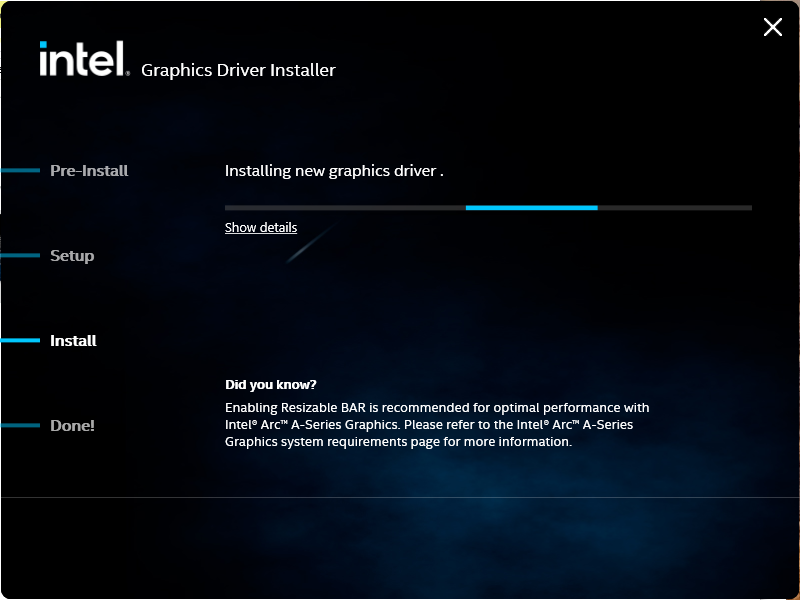Click the Setup step indicator line
The image size is (800, 600).
coord(20,255)
